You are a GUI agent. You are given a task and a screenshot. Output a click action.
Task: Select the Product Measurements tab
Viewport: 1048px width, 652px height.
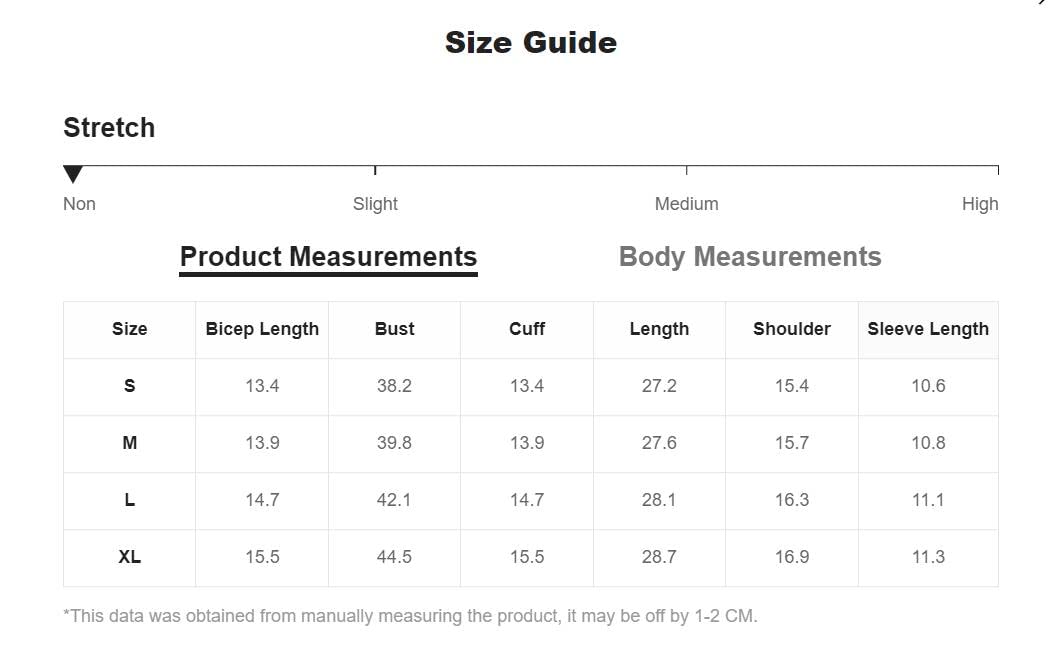coord(328,257)
